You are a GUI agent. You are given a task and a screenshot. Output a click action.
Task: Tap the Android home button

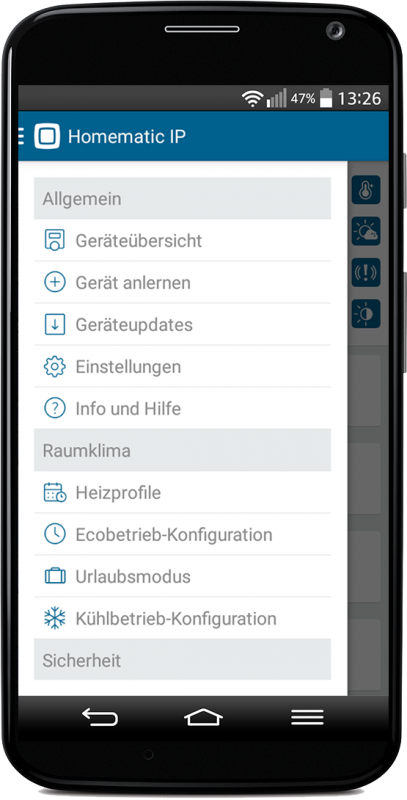point(204,717)
